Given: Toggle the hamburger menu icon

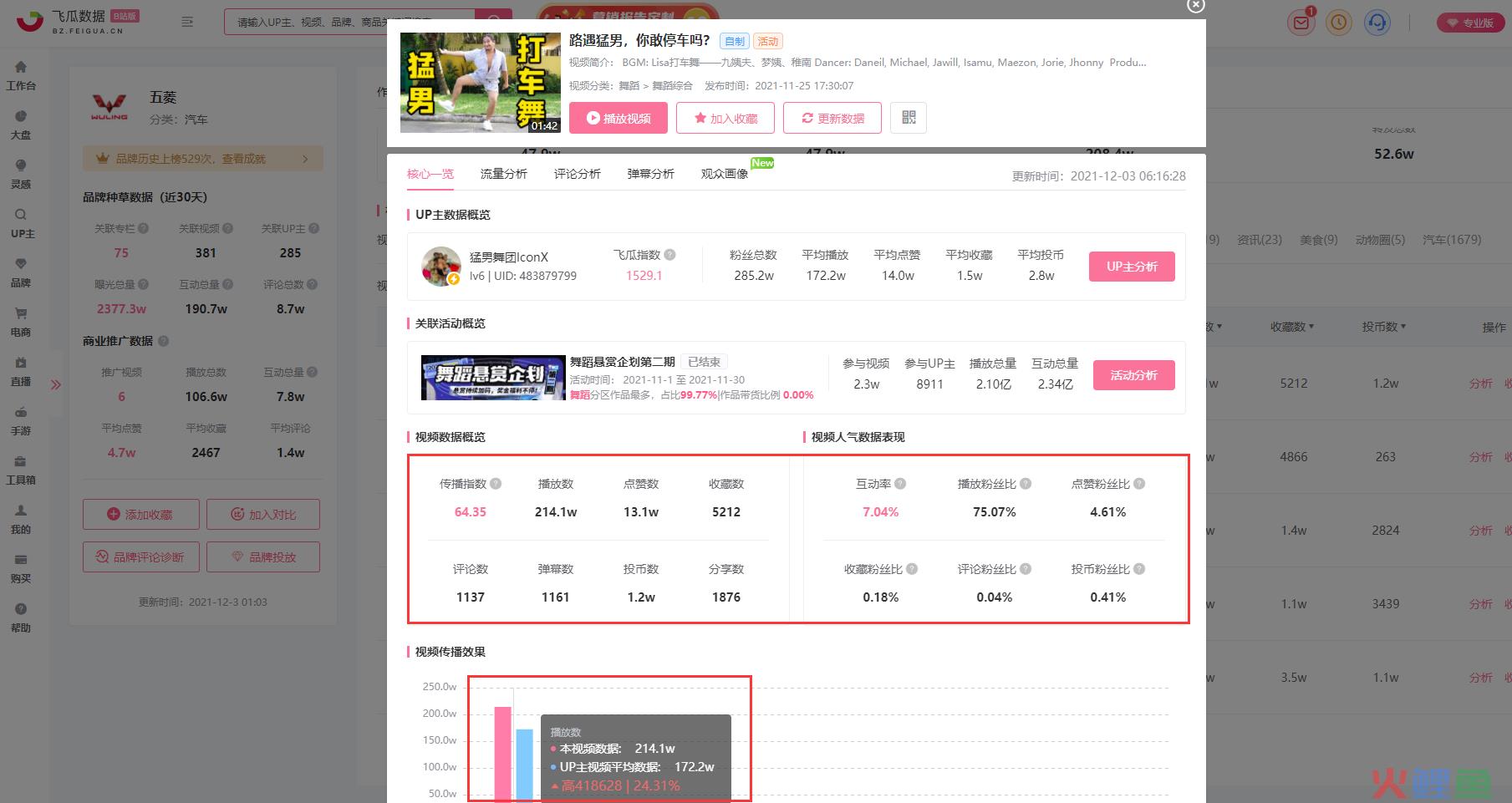Looking at the screenshot, I should click(187, 23).
